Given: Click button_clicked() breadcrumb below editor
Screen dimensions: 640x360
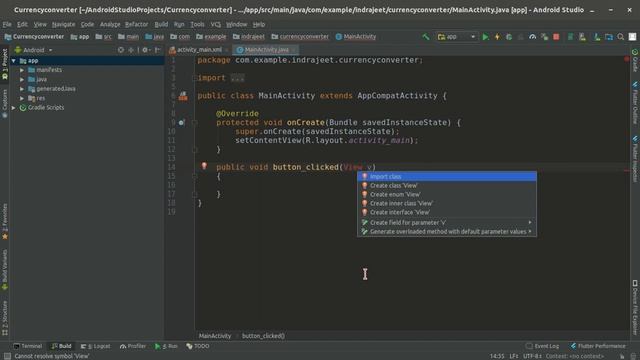Looking at the screenshot, I should point(263,336).
